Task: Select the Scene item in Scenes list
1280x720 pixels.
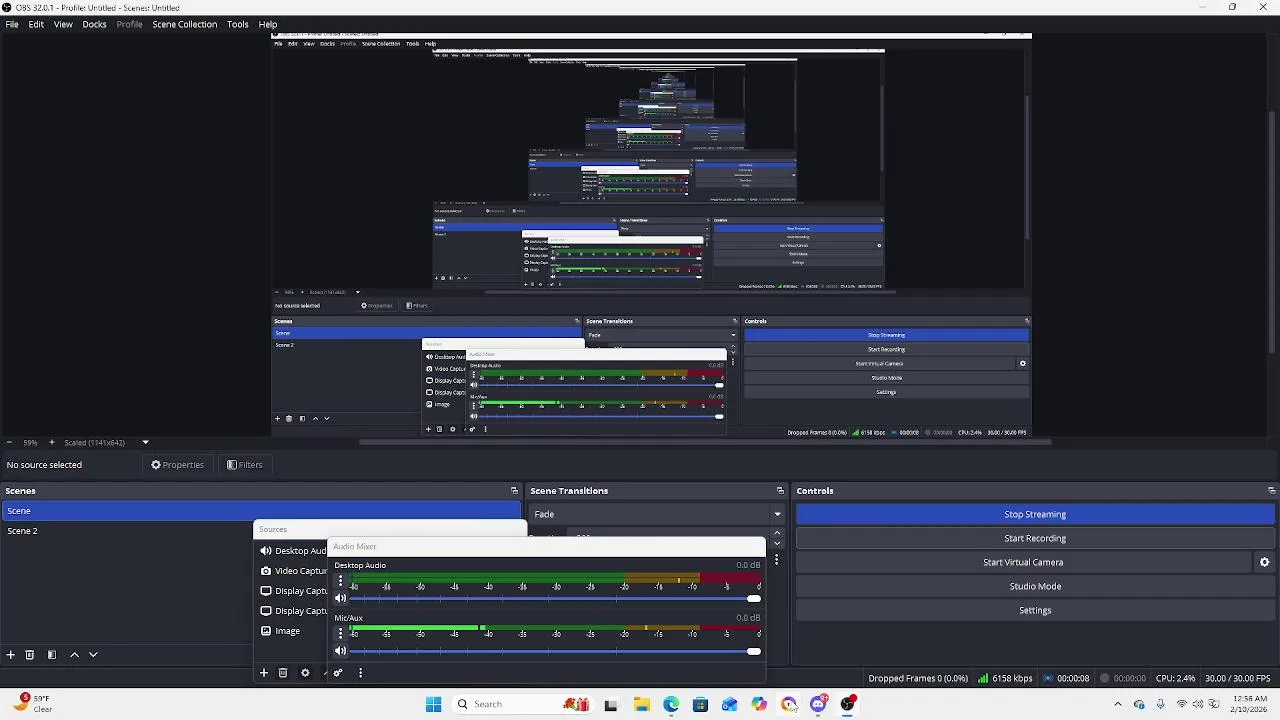Action: 263,511
